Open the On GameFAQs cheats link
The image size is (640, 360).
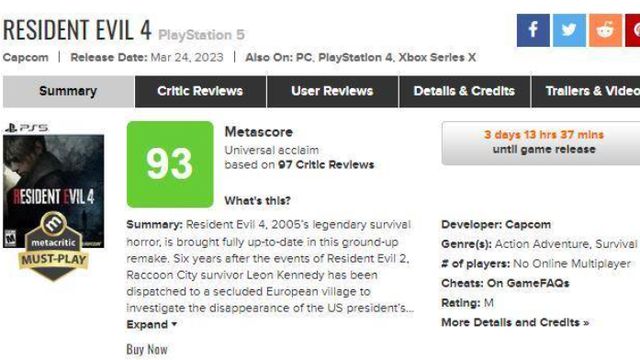pos(528,283)
